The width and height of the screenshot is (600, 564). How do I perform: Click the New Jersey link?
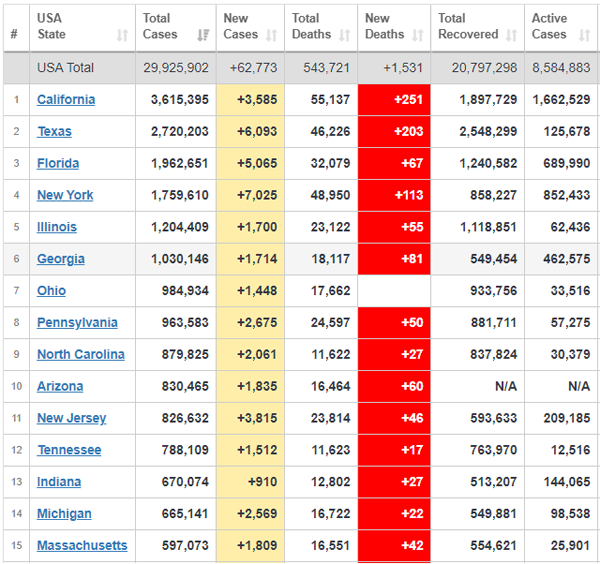72,418
